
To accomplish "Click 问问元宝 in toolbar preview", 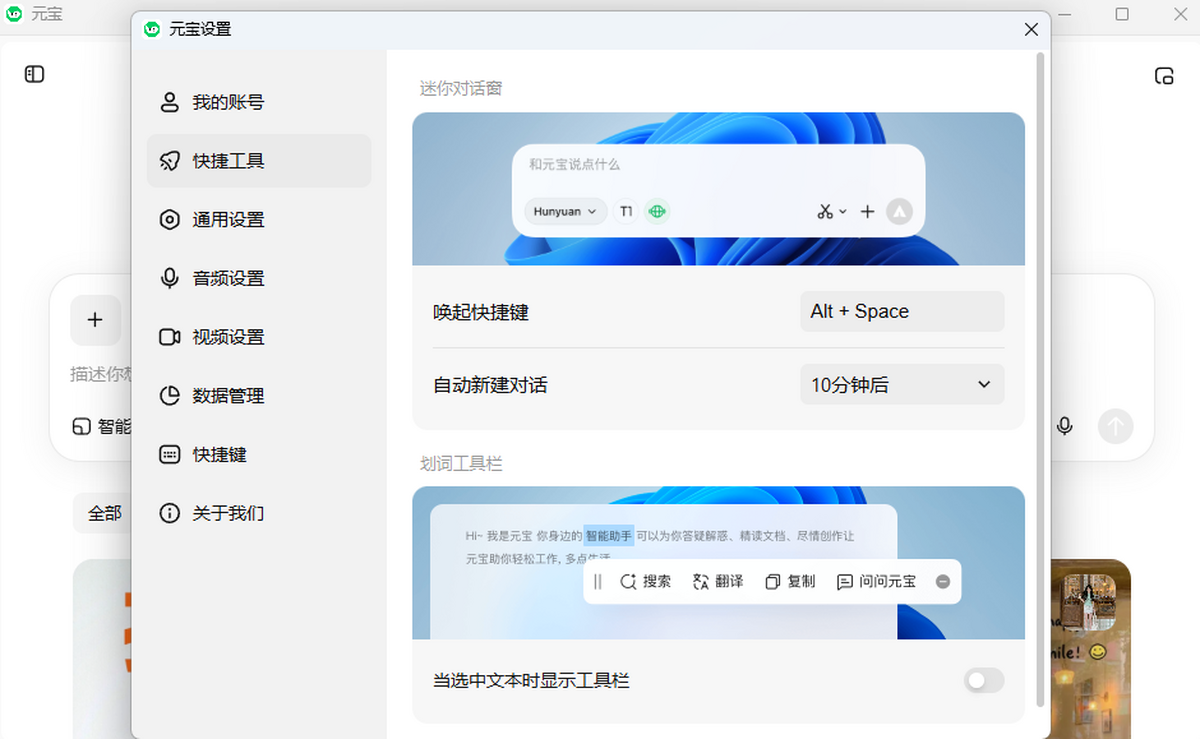I will point(876,582).
